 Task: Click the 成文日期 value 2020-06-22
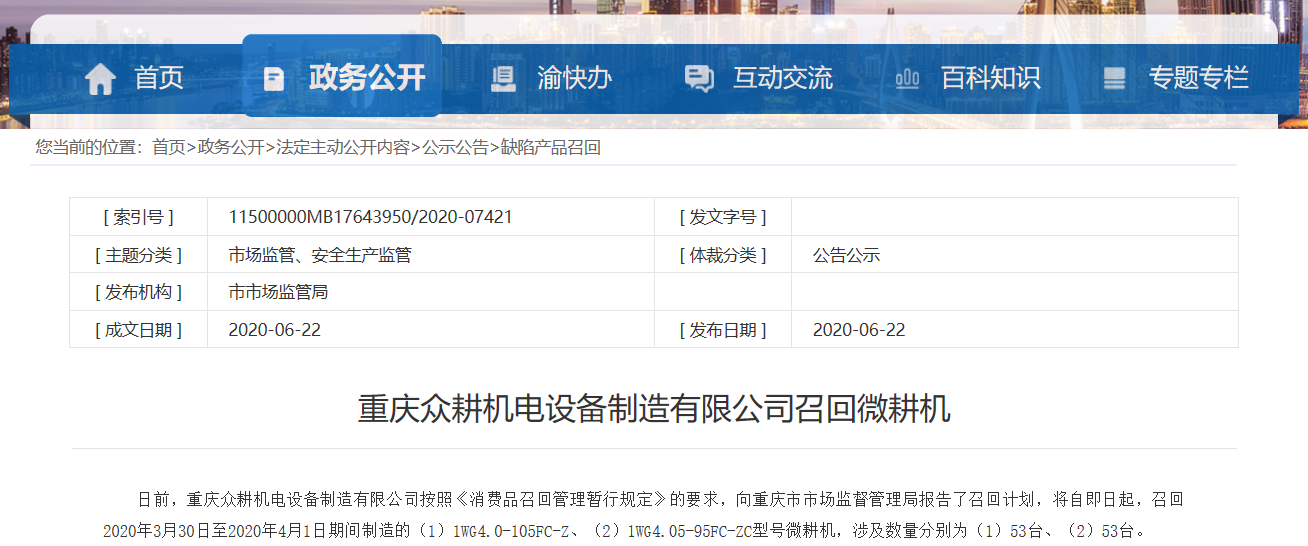pos(275,330)
